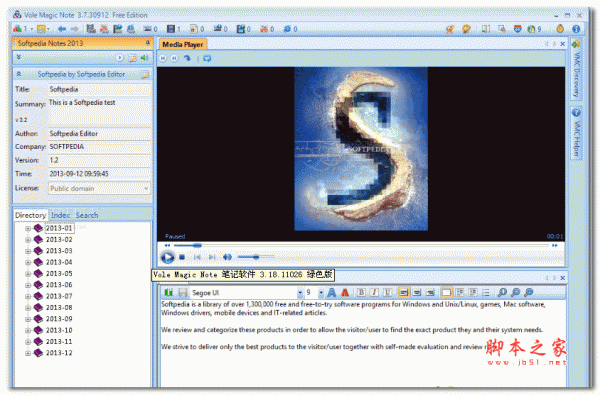Expand the 2013-12 tree node
The width and height of the screenshot is (600, 395).
[28, 353]
